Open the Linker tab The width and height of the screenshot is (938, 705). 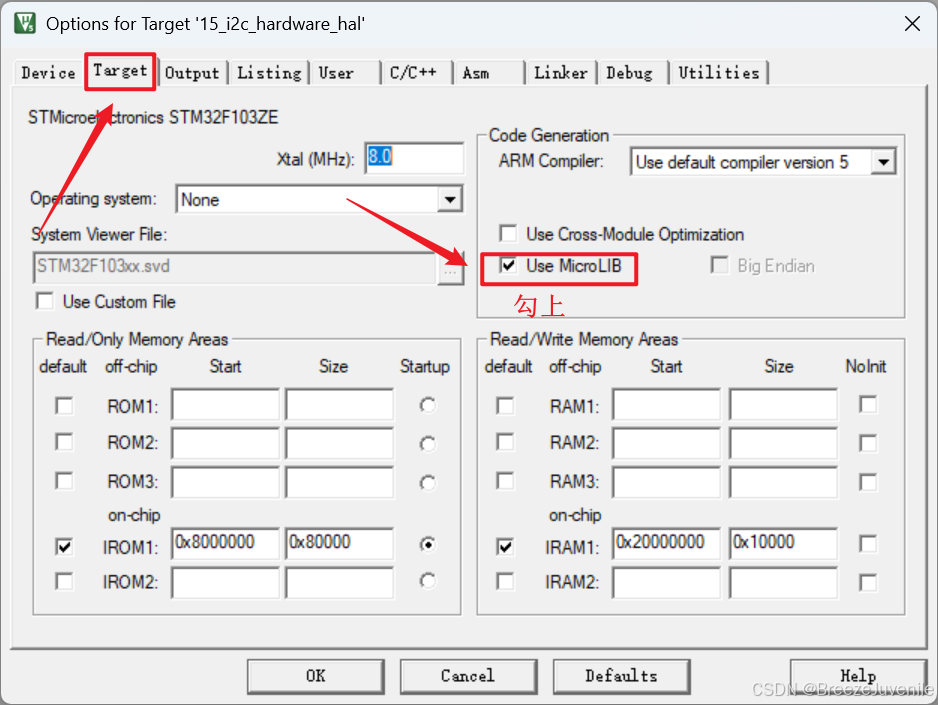coord(561,73)
